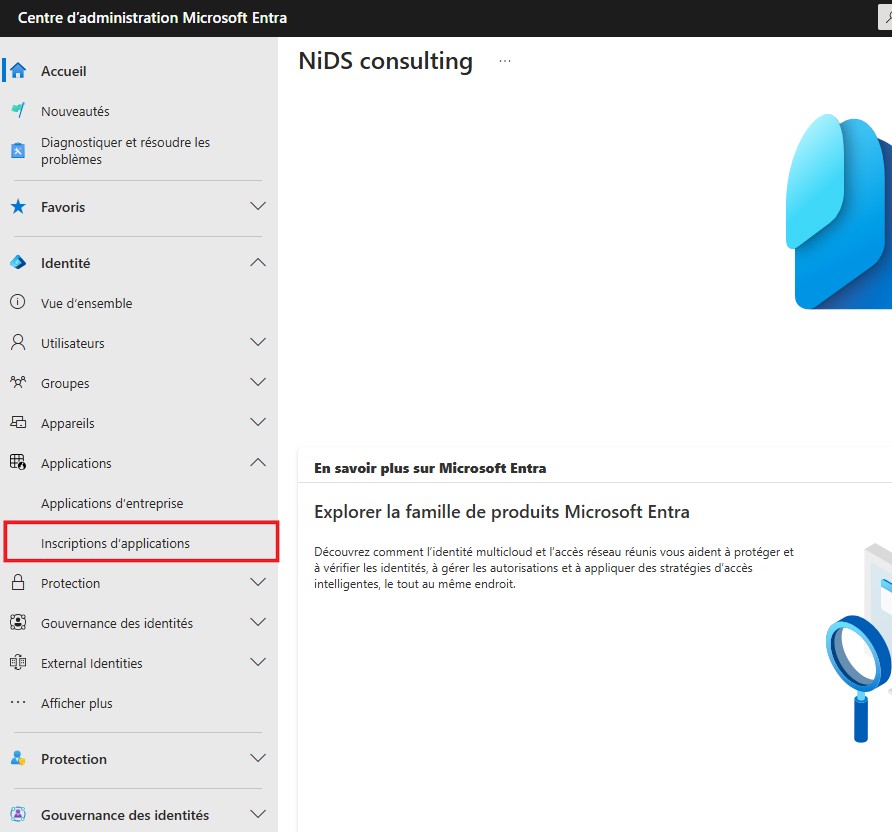Collapse the Identité section chevron
892x832 pixels.
point(258,262)
